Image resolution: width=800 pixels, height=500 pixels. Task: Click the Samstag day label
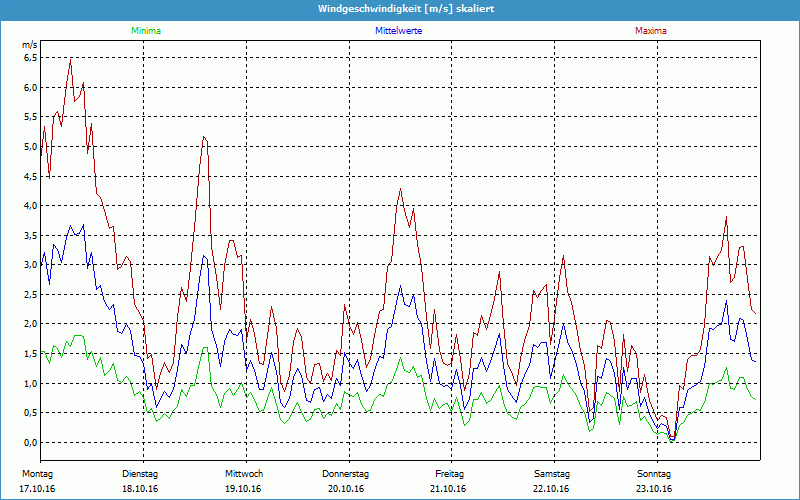pos(552,474)
